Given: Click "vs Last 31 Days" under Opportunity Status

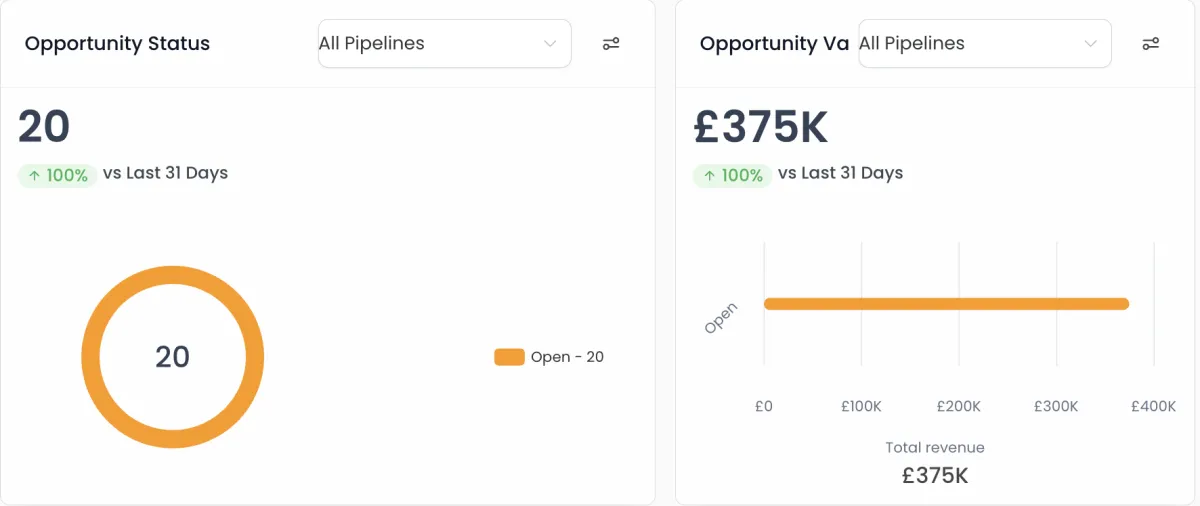Looking at the screenshot, I should pos(165,173).
